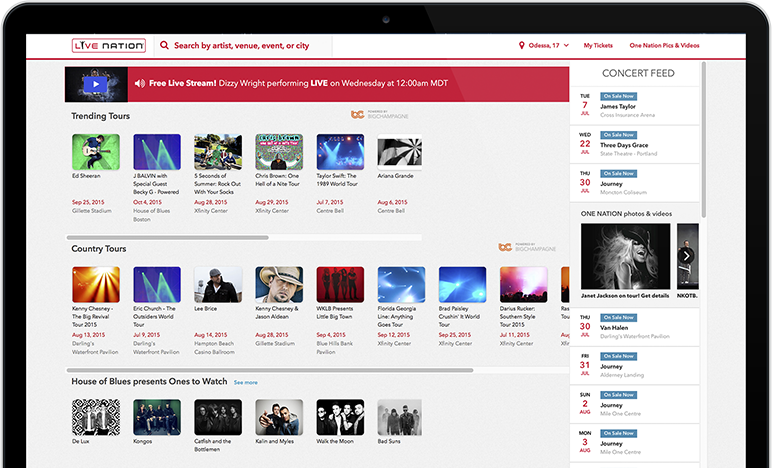Click the Sep 25, 2015 Ed Sheeran date
Screen dimensions: 772x468
pos(88,202)
